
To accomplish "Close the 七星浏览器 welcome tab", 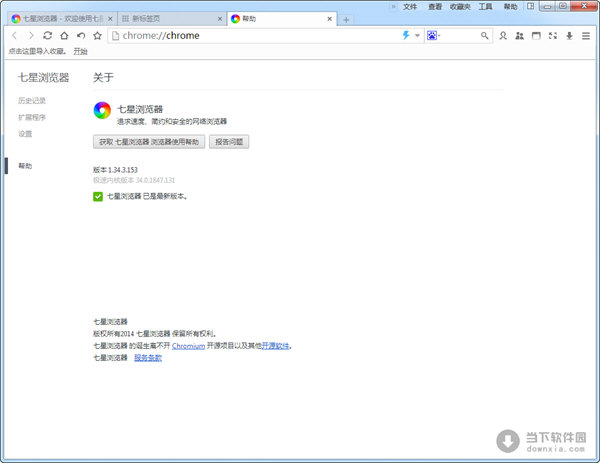I will pyautogui.click(x=110, y=18).
